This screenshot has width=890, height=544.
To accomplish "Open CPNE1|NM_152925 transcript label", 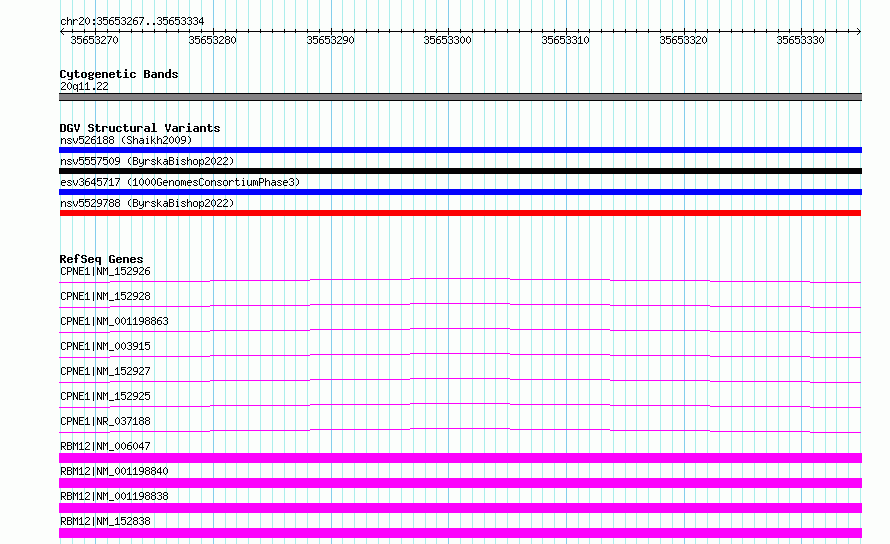I will point(105,396).
